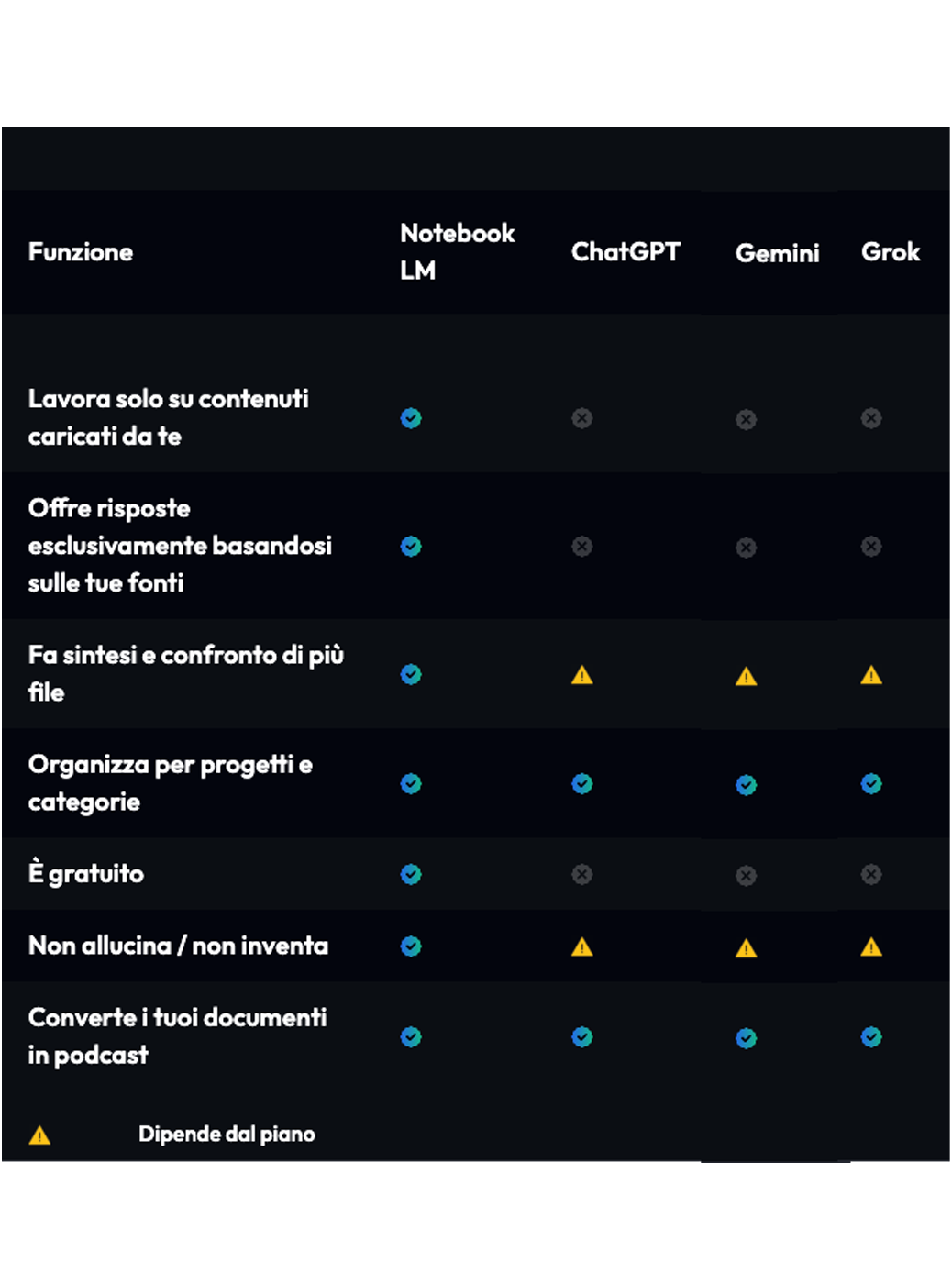Click the yellow warning icon in the legend
952x1284 pixels.
click(40, 1135)
